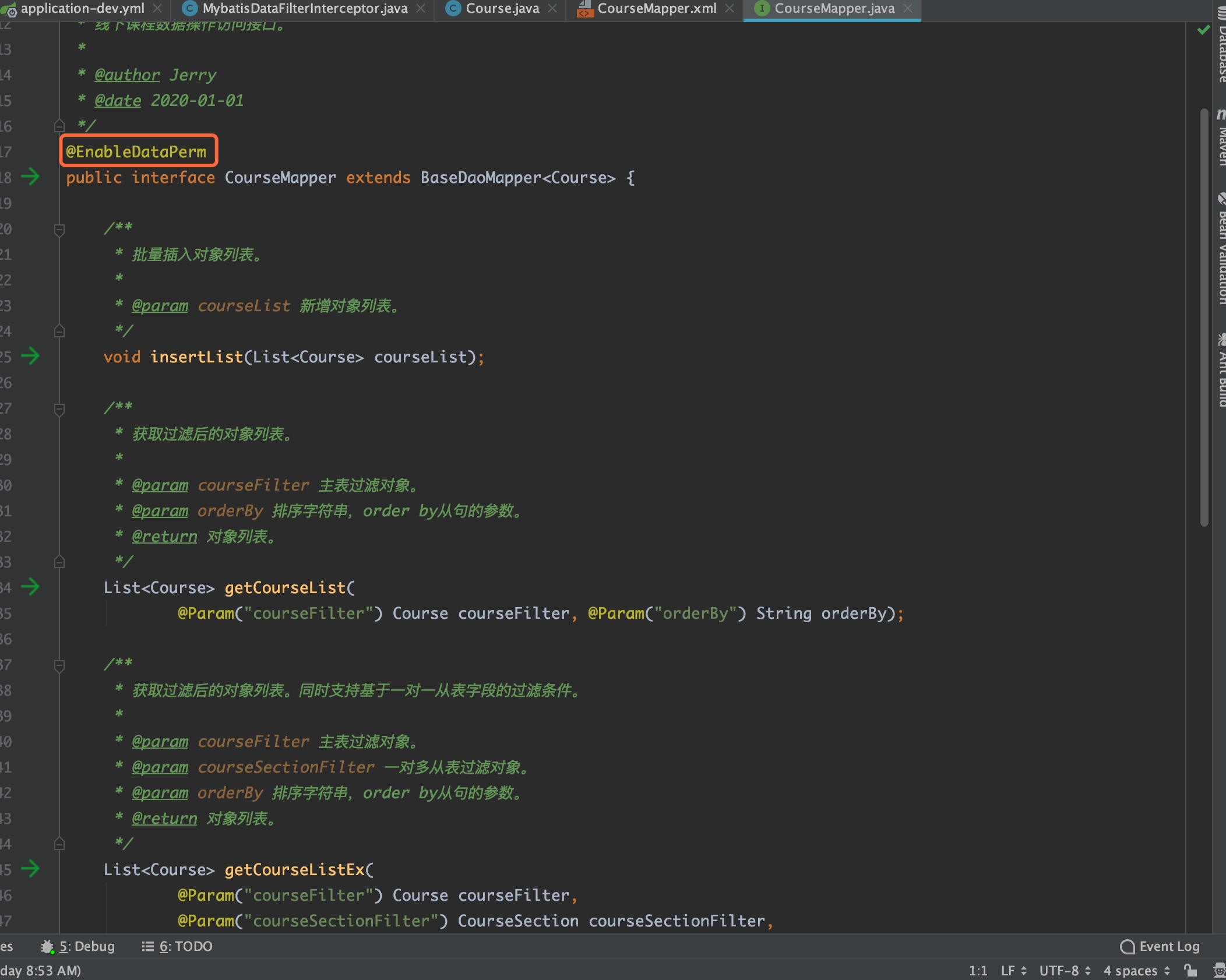Click the @date Javadoc tag
This screenshot has width=1226, height=980.
pos(118,101)
